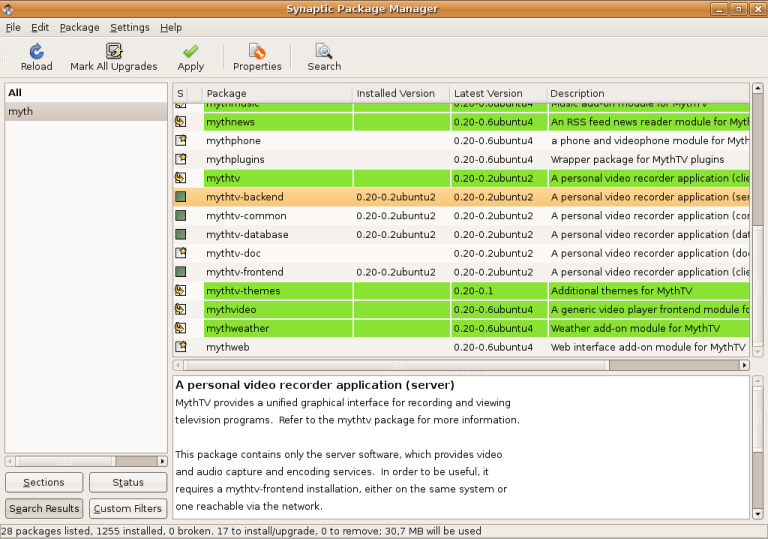The image size is (768, 539).
Task: Select the mythtv-database package name
Action: [x=247, y=234]
